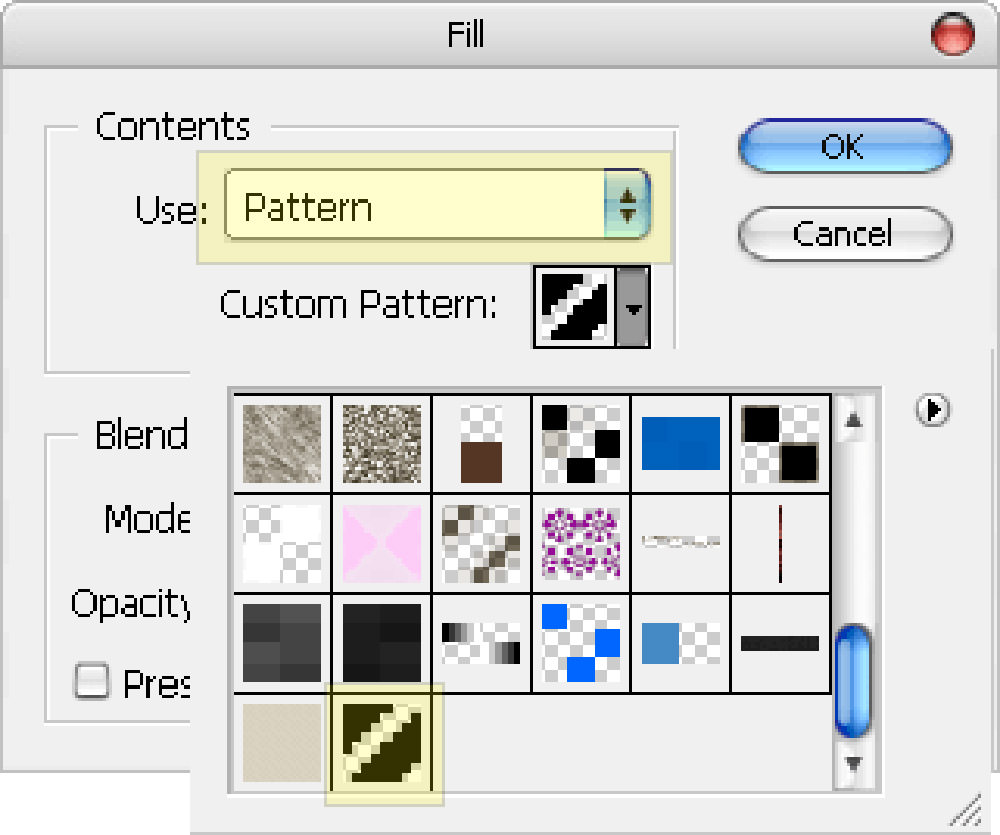The image size is (1000, 835).
Task: Open the pattern picker flyout menu arrow
Action: tap(932, 410)
